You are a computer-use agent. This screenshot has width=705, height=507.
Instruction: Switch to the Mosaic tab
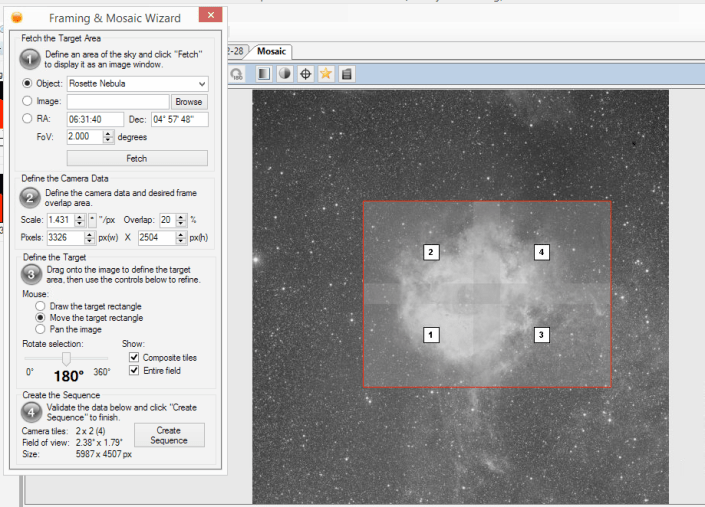coord(270,50)
